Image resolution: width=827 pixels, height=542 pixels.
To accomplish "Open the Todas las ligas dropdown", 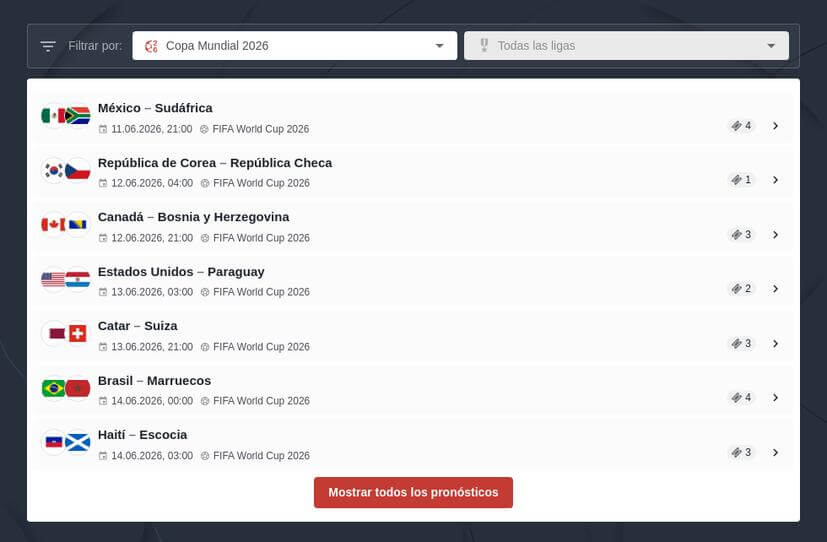I will point(626,45).
